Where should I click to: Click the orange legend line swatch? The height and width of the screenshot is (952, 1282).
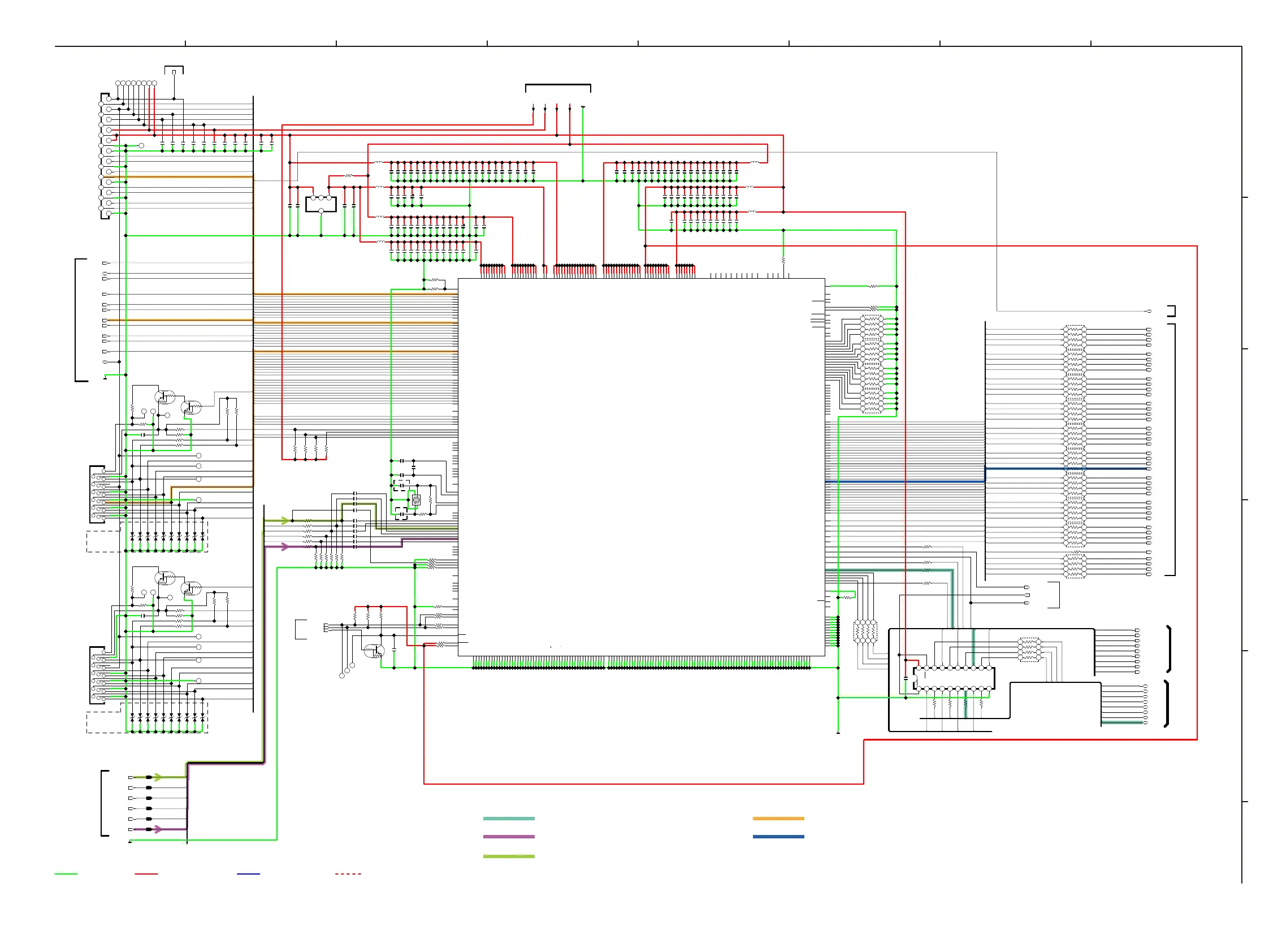778,819
